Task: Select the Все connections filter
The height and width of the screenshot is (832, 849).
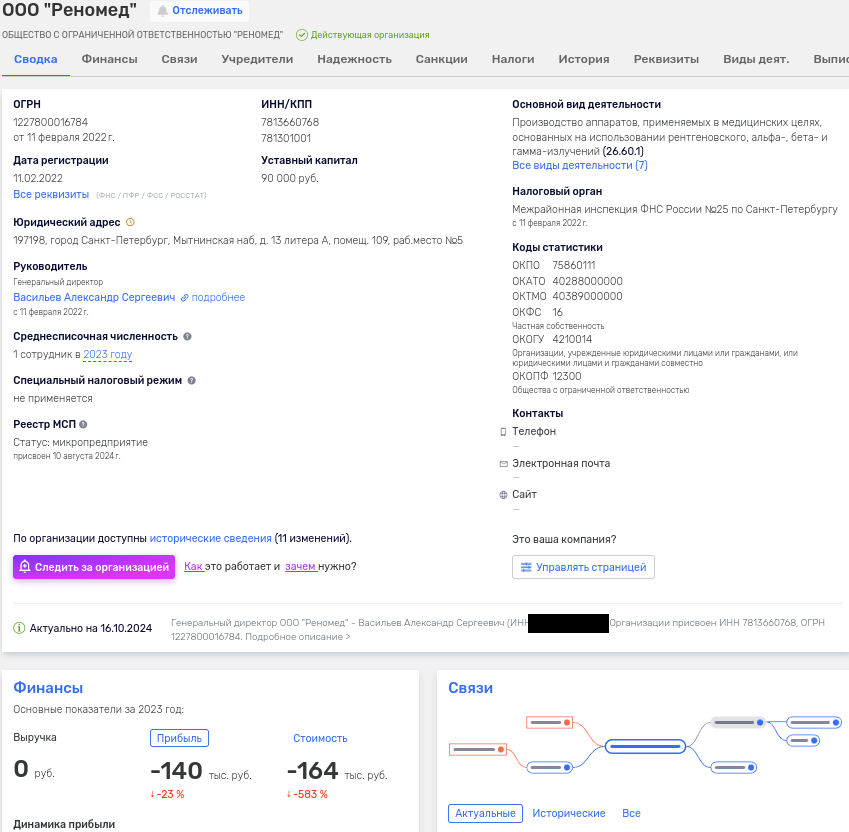Action: coord(631,813)
